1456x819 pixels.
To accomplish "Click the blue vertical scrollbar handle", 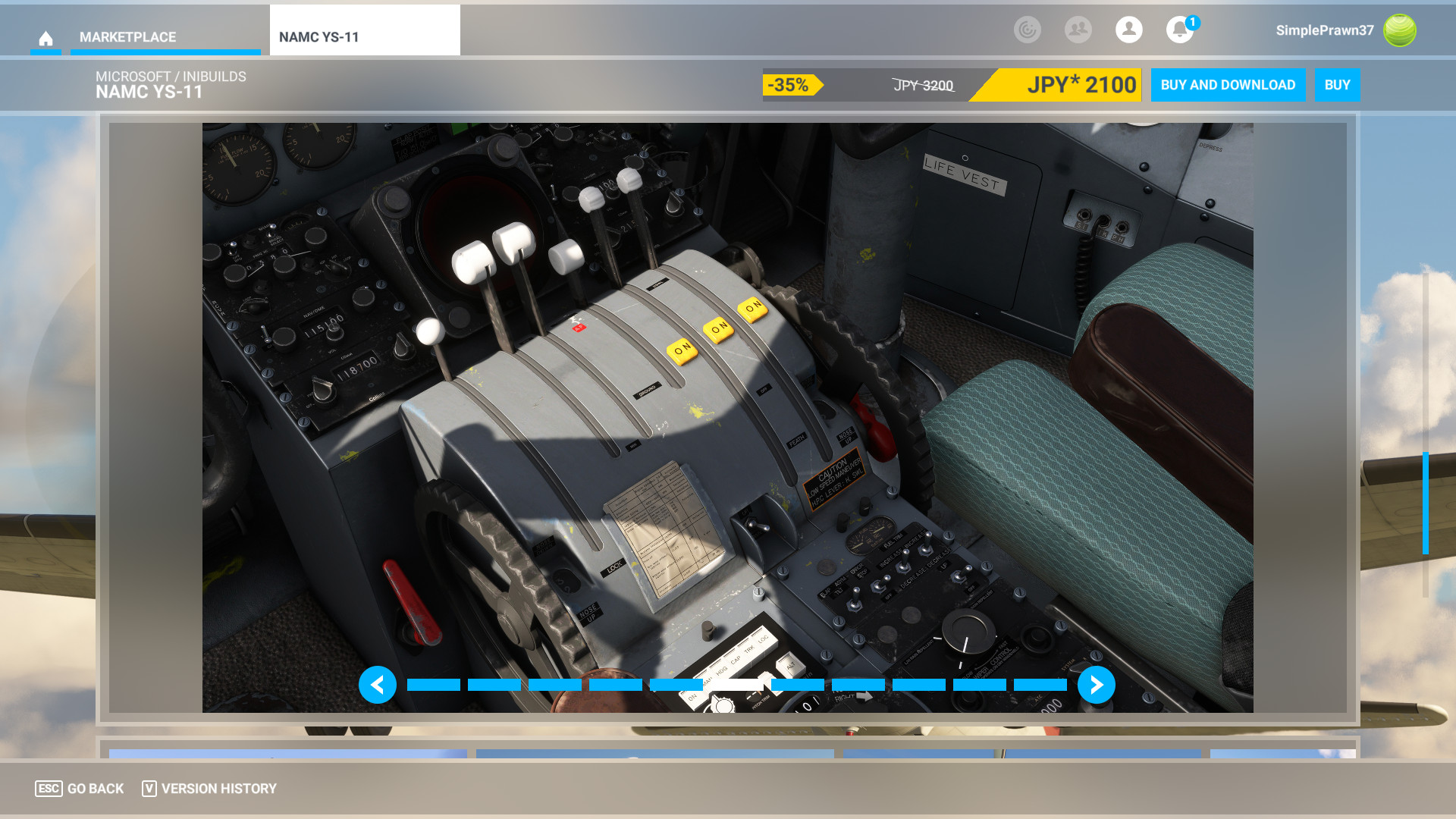I will (1425, 503).
